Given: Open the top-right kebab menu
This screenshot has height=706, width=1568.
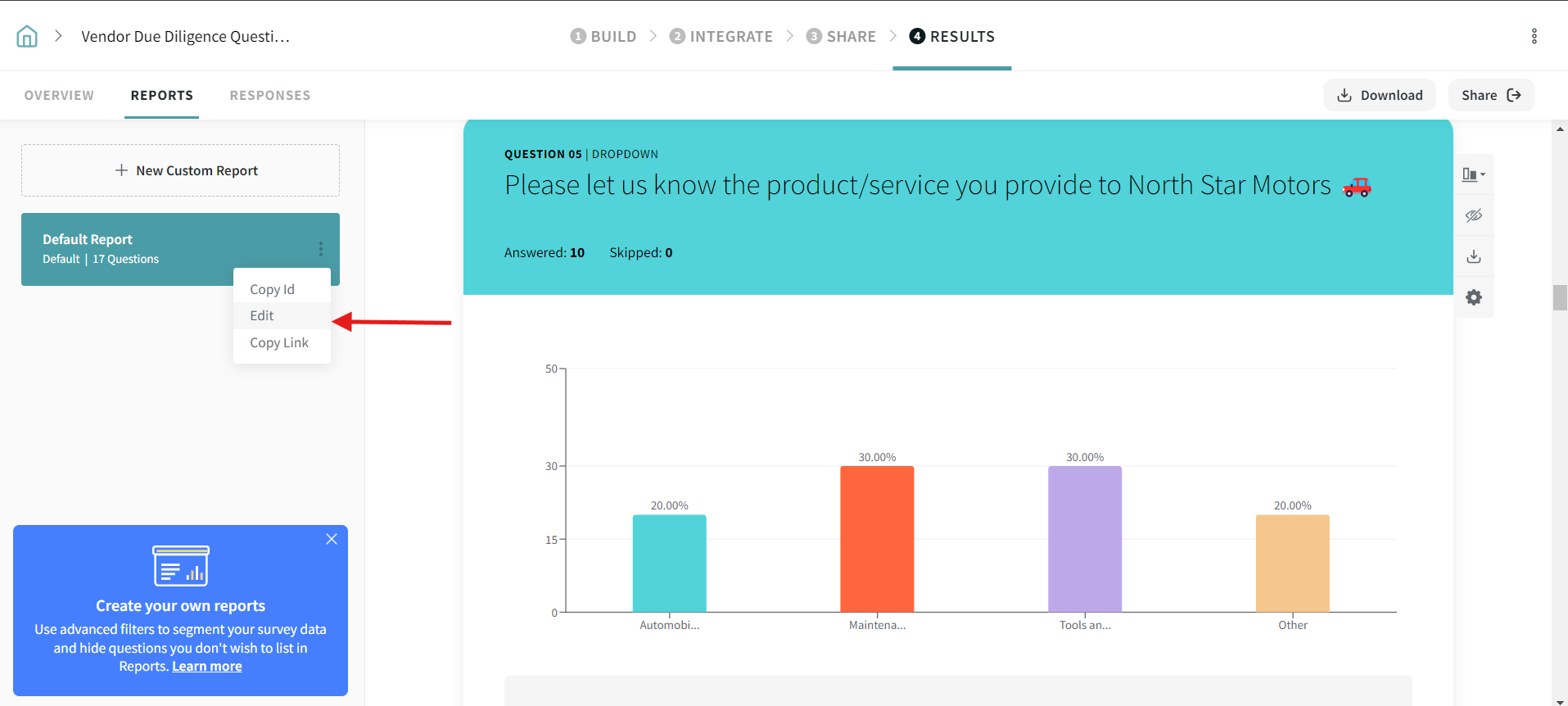Looking at the screenshot, I should click(x=1534, y=36).
